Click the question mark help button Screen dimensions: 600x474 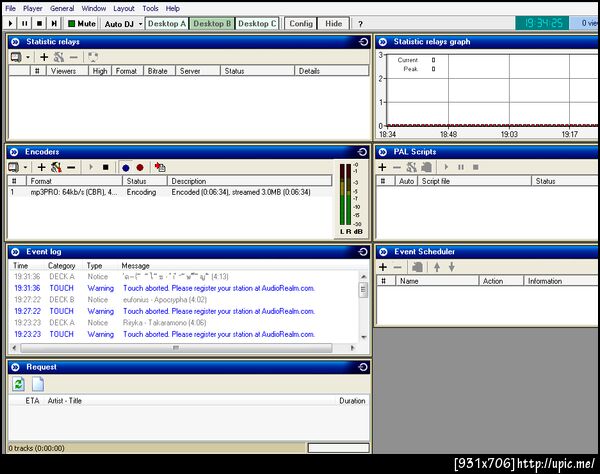[x=360, y=24]
